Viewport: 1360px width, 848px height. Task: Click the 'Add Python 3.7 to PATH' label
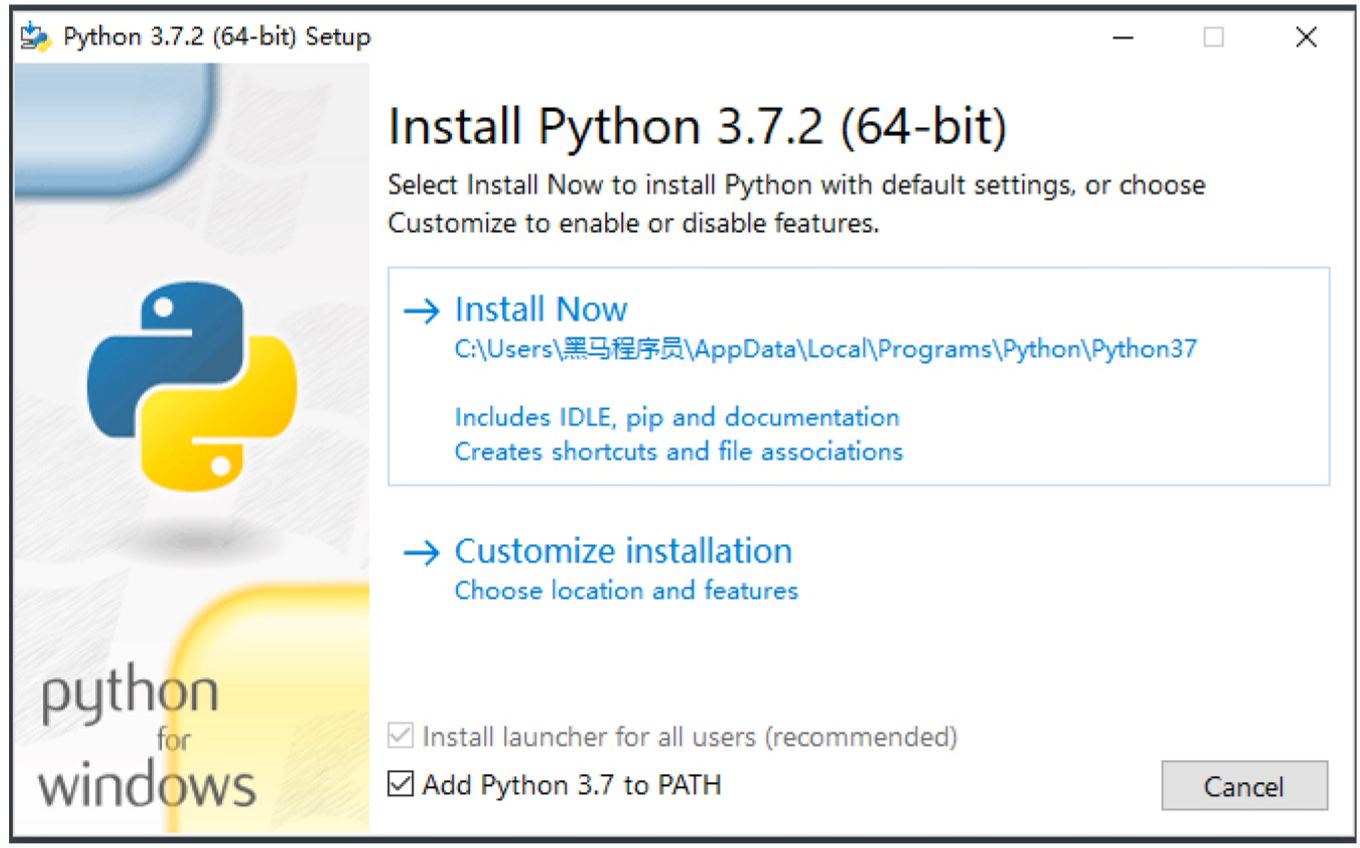(572, 785)
